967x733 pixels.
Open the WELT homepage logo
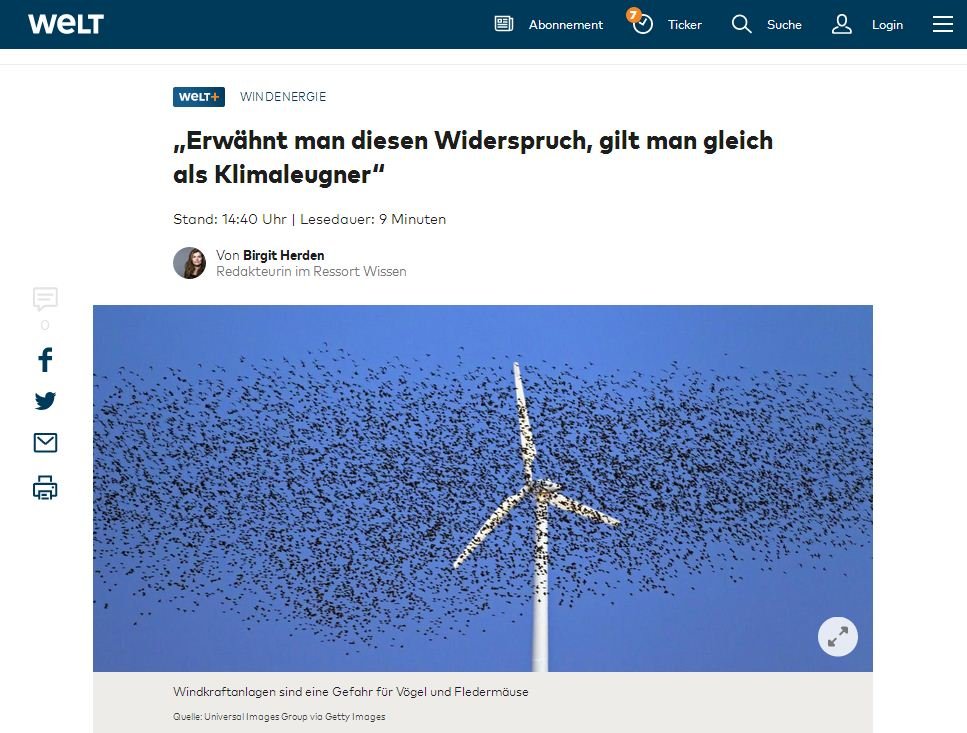click(66, 24)
